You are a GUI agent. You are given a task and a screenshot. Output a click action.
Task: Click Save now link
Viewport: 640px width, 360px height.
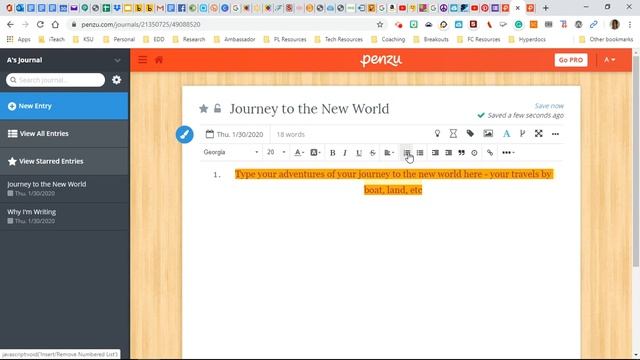tap(549, 106)
